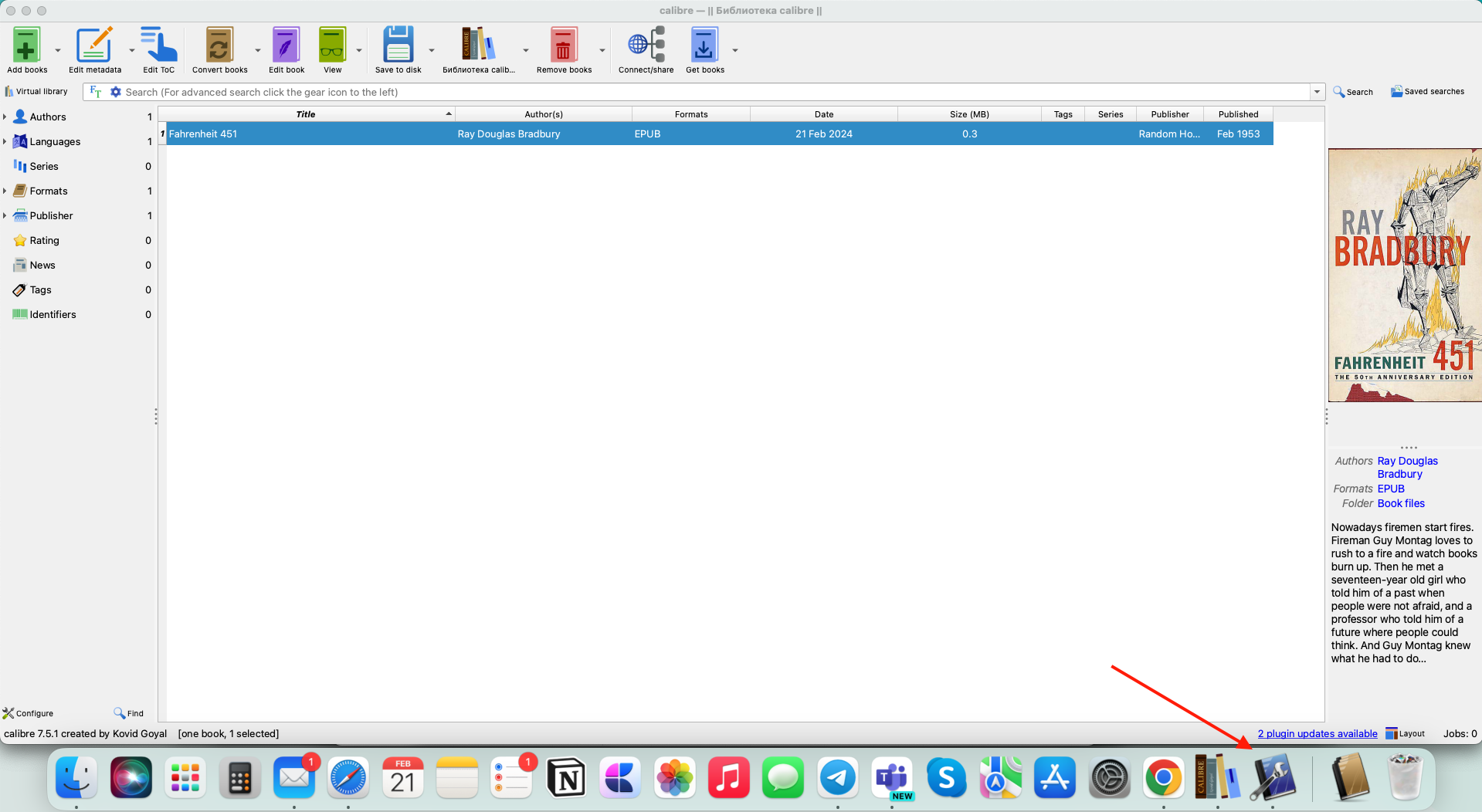Select Identifiers in the tag browser
The width and height of the screenshot is (1482, 812).
pyautogui.click(x=53, y=315)
